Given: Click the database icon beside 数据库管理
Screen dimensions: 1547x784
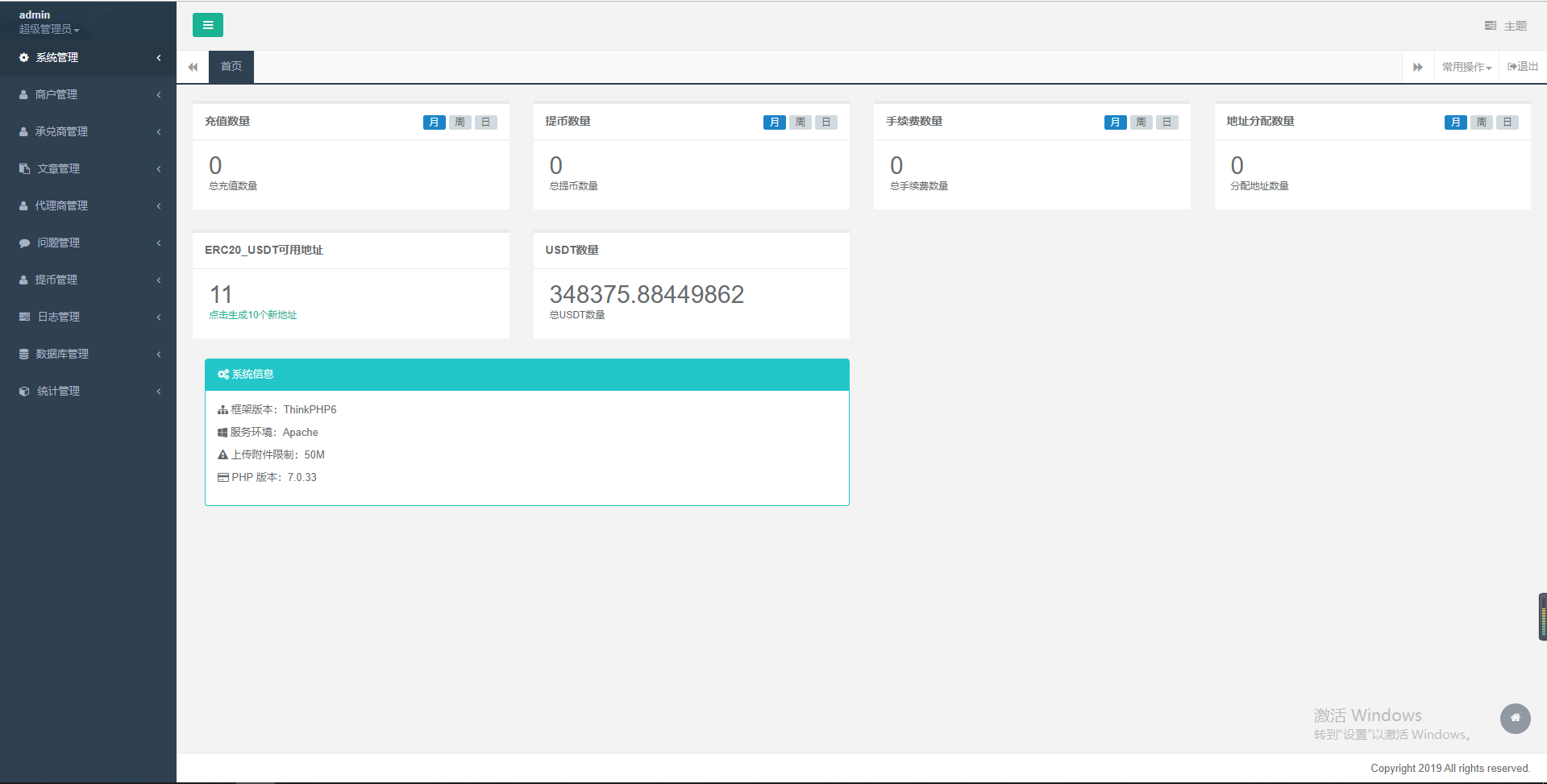Looking at the screenshot, I should tap(24, 355).
